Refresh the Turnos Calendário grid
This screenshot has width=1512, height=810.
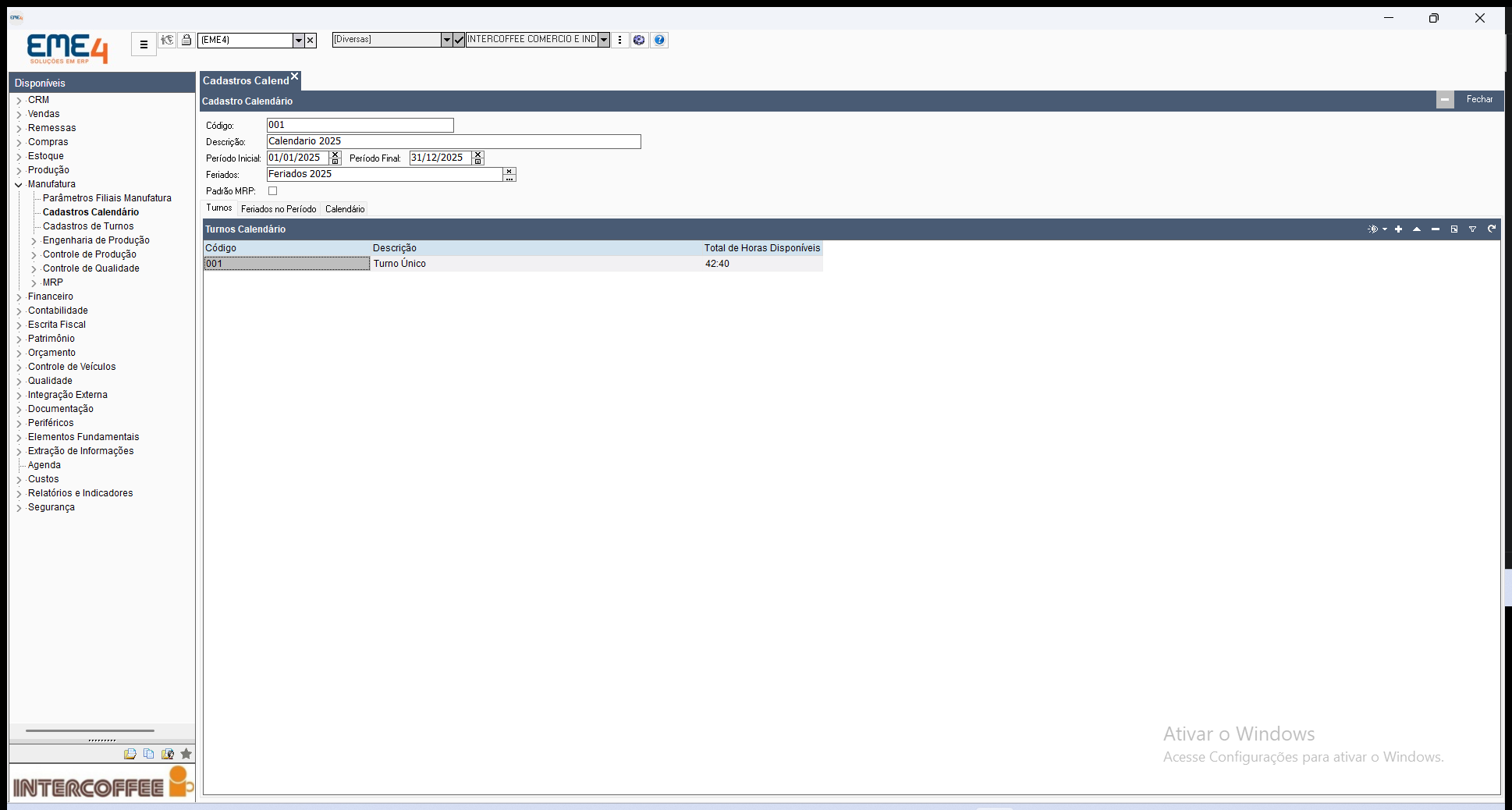coord(1492,229)
